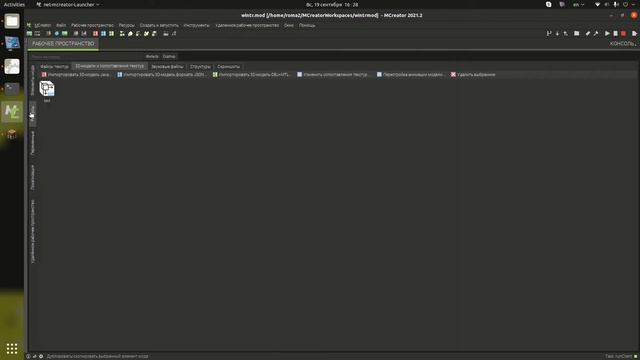This screenshot has width=640, height=360.
Task: Click the workspace search field
Action: pos(87,57)
